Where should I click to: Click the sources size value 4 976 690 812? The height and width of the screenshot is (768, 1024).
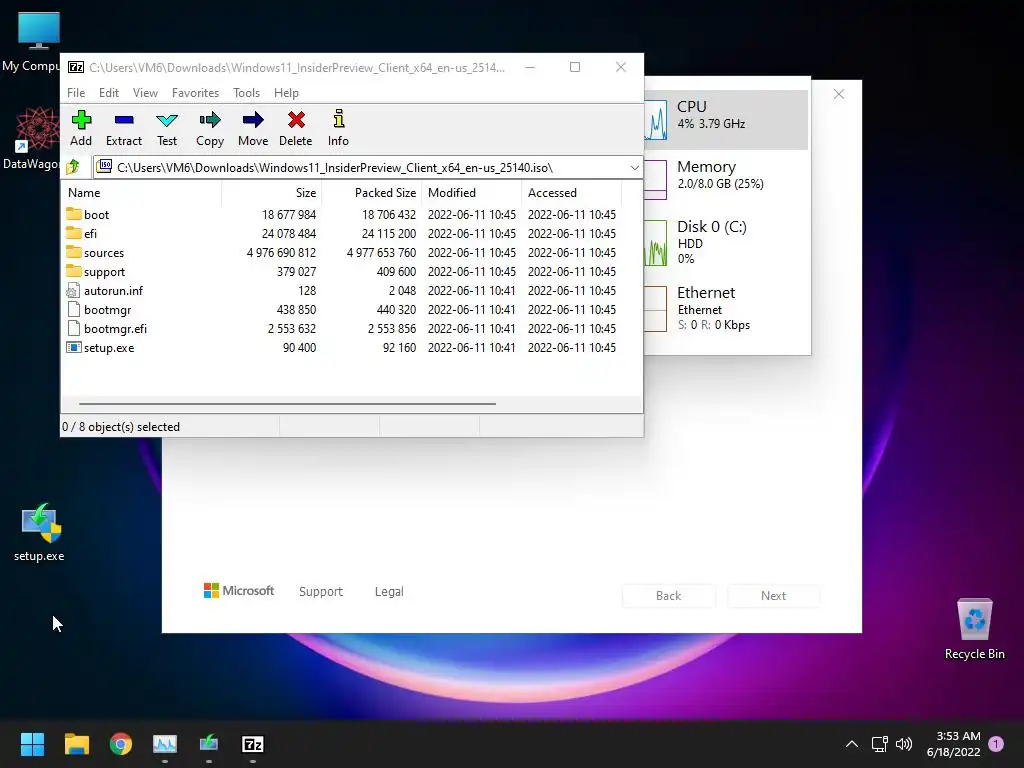pyautogui.click(x=281, y=252)
